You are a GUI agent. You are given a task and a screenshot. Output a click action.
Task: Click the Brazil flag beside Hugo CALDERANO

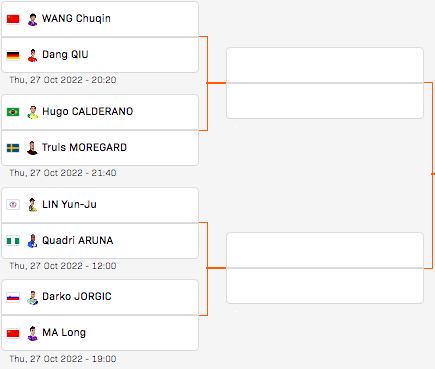click(x=13, y=112)
